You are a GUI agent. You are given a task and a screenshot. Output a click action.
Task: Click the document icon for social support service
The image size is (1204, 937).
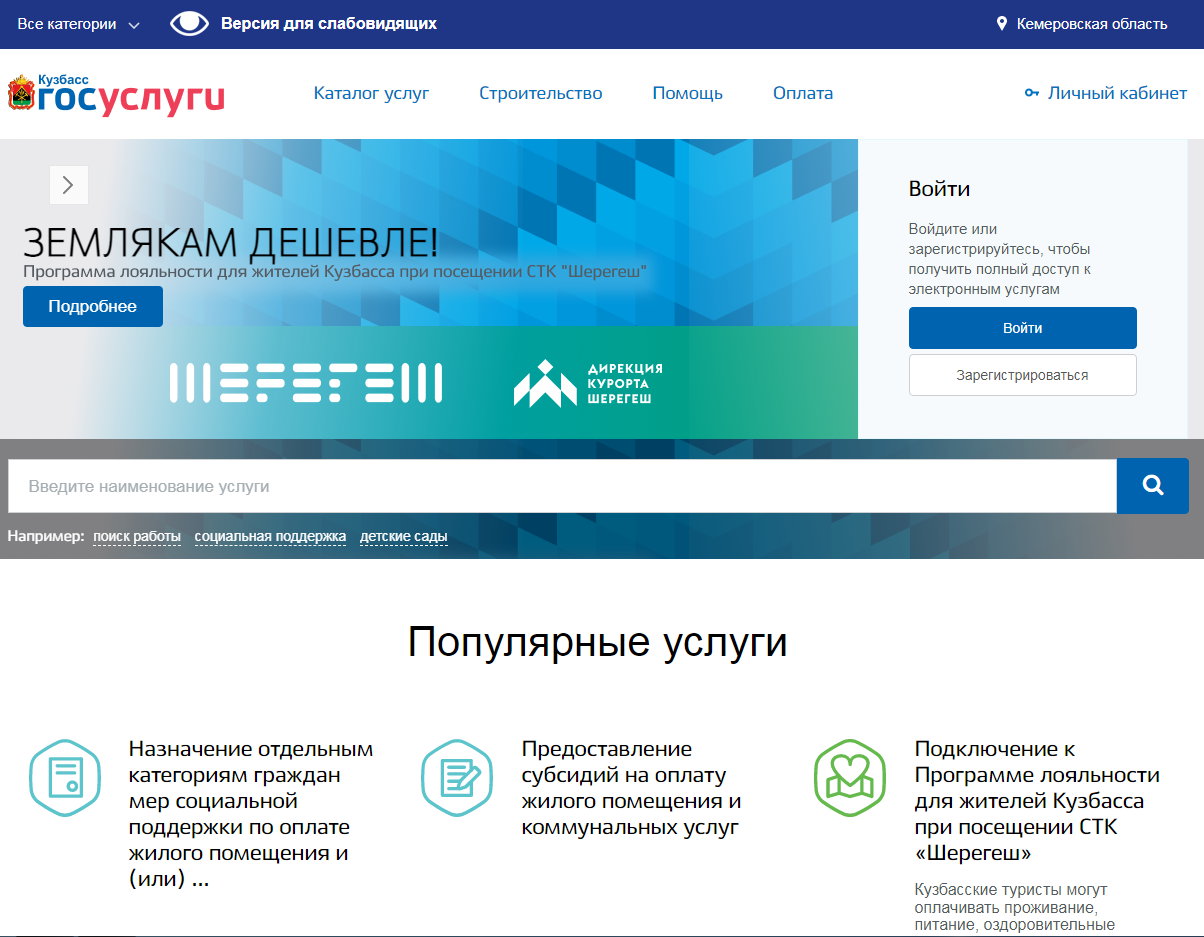65,778
